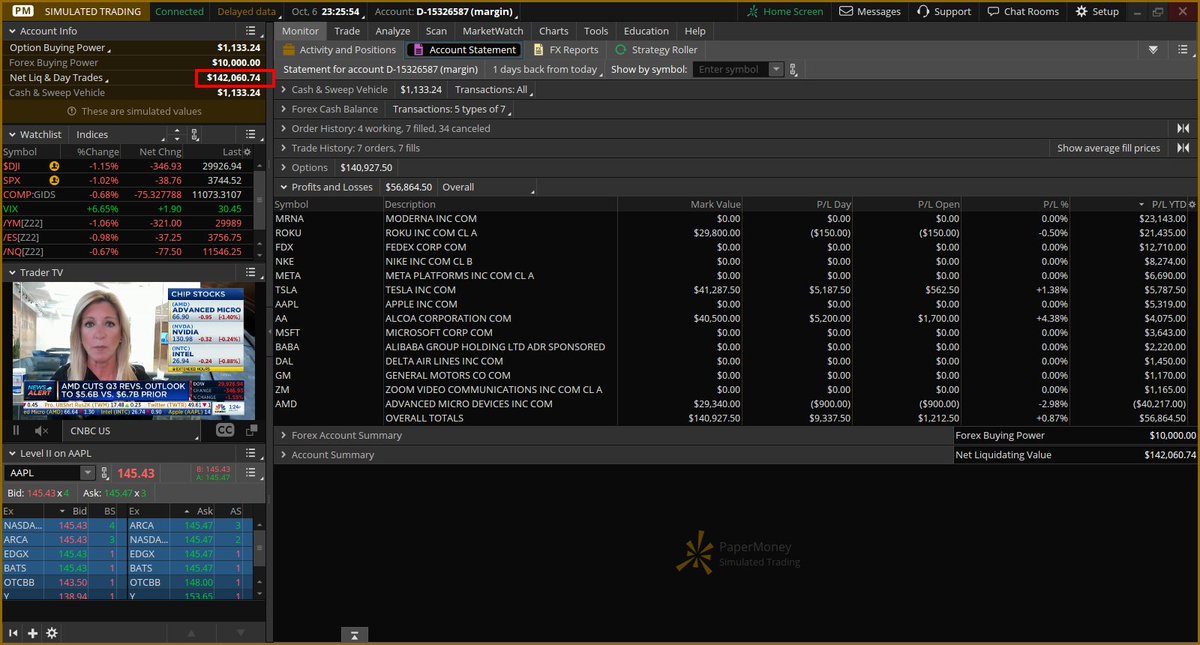Open the Strategy Roller subtab
This screenshot has width=1200, height=645.
click(656, 49)
